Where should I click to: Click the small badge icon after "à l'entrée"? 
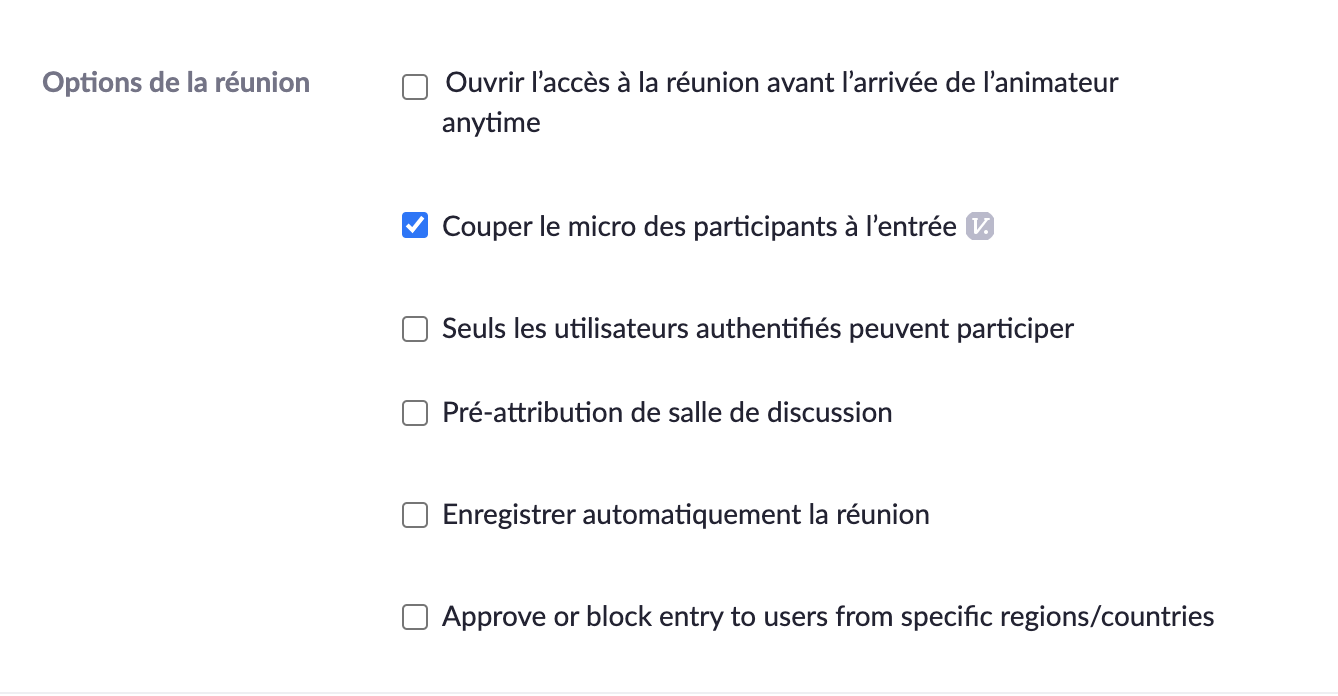pyautogui.click(x=980, y=228)
